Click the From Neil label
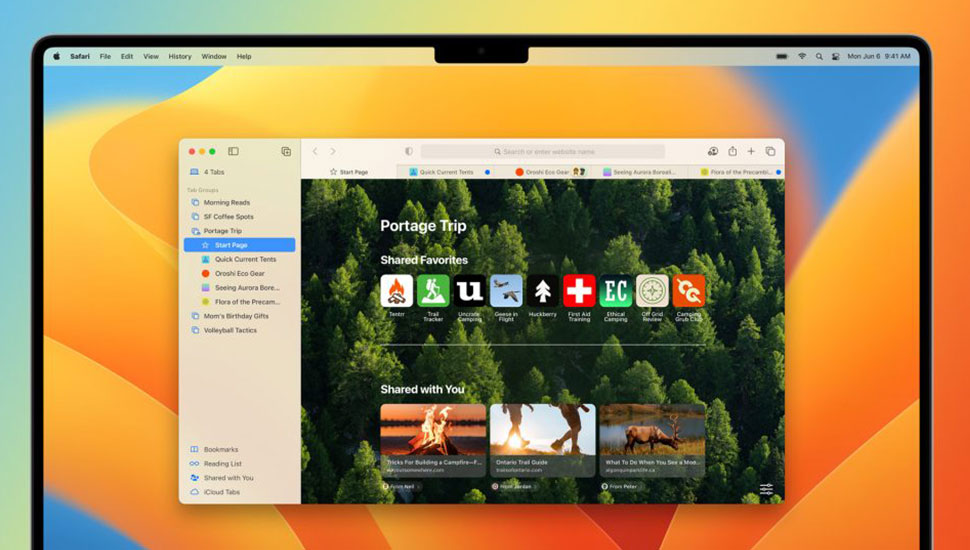Image resolution: width=970 pixels, height=550 pixels. pyautogui.click(x=400, y=487)
